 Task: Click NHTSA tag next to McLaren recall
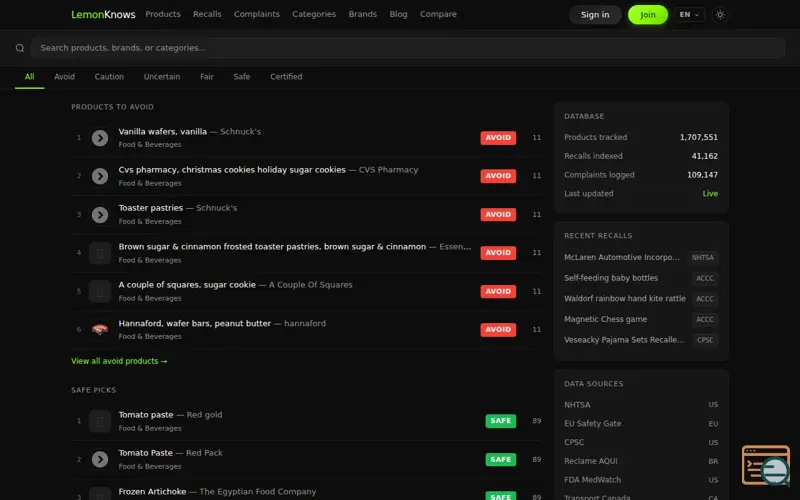pyautogui.click(x=703, y=258)
